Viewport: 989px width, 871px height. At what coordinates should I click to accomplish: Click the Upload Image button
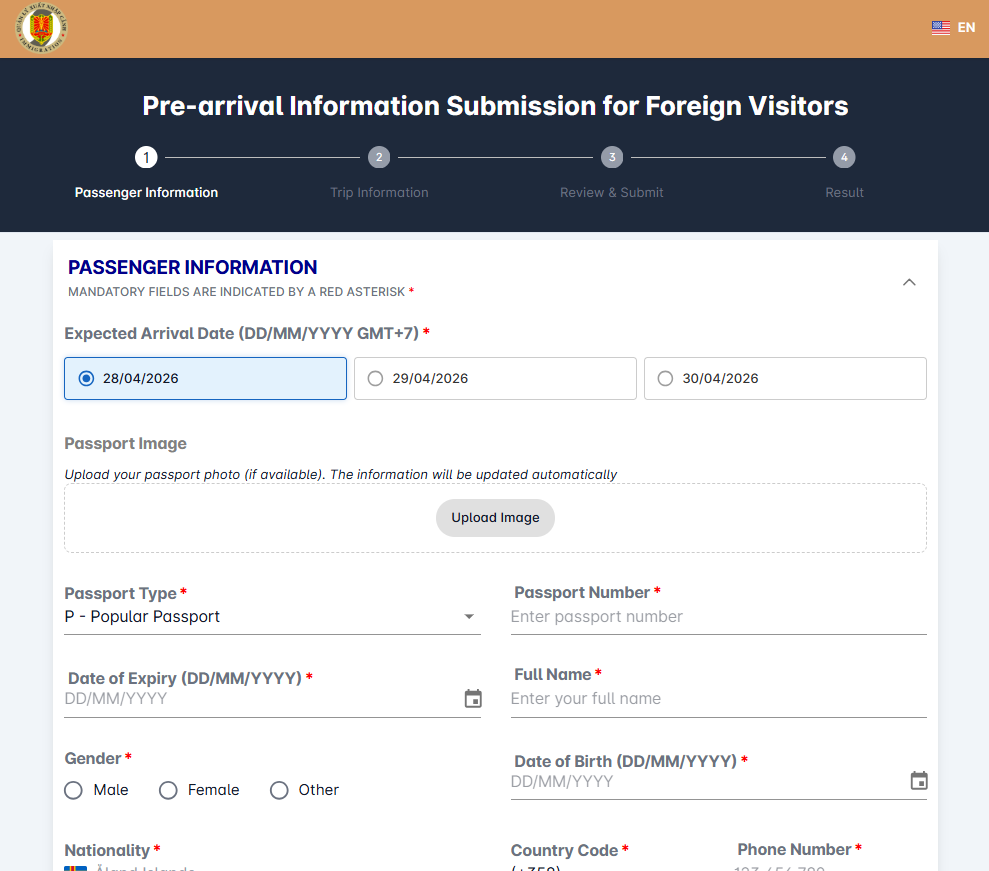(x=495, y=518)
